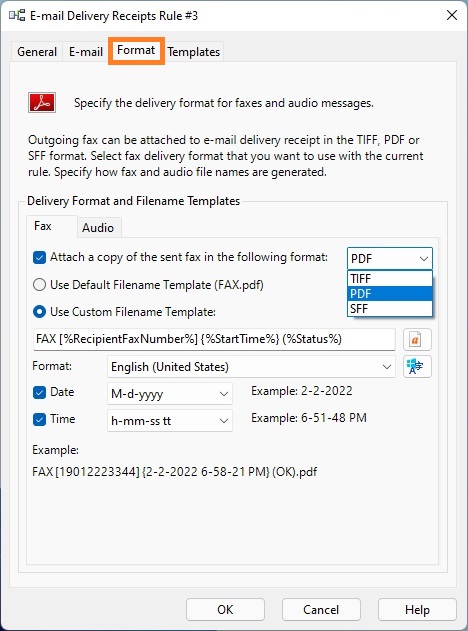Click into the custom filename template field
The width and height of the screenshot is (468, 631).
(214, 339)
